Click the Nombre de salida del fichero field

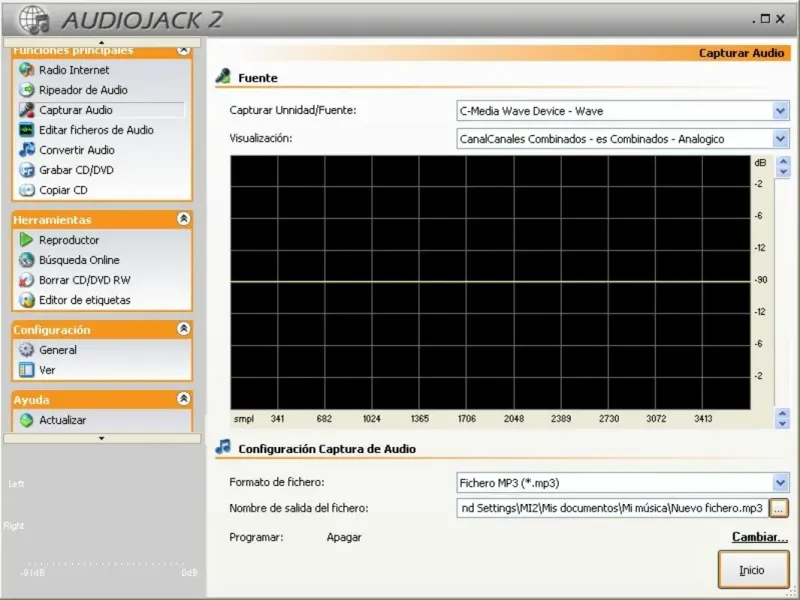[x=612, y=508]
